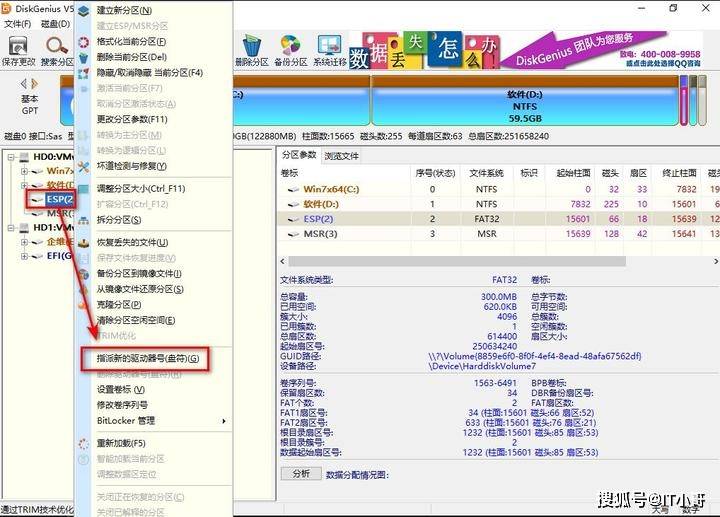Click the MSR(3) row drive icon in table
Screen dimensions: 720x517
click(293, 234)
